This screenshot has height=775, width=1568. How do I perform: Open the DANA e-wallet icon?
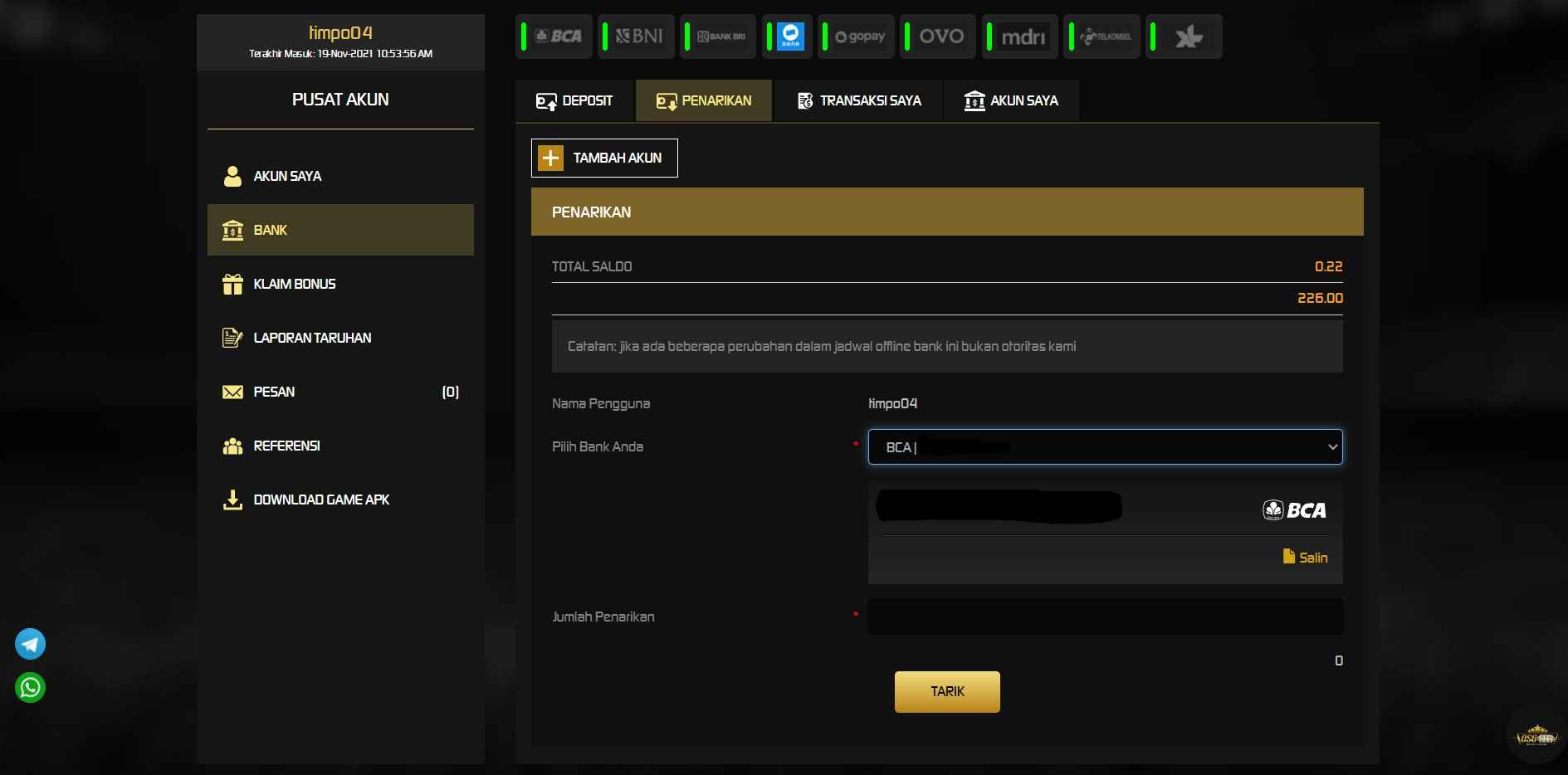[x=787, y=37]
